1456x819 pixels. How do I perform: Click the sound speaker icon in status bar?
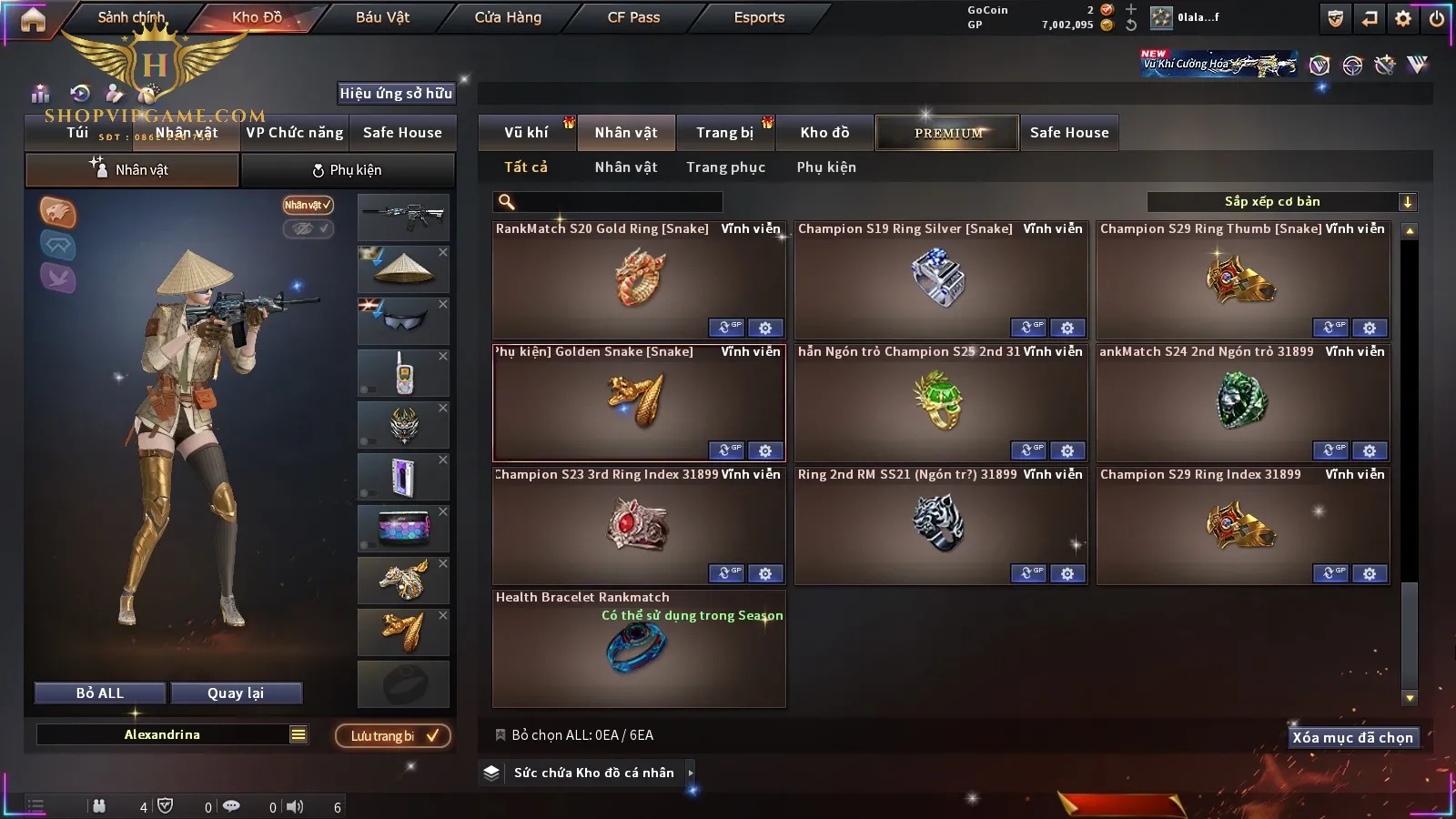pyautogui.click(x=295, y=806)
